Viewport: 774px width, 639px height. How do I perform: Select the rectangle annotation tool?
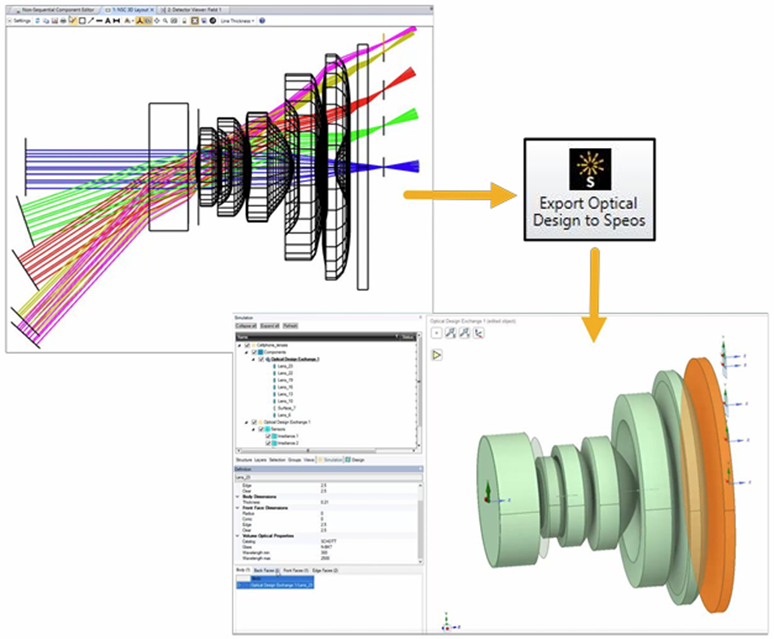[82, 21]
